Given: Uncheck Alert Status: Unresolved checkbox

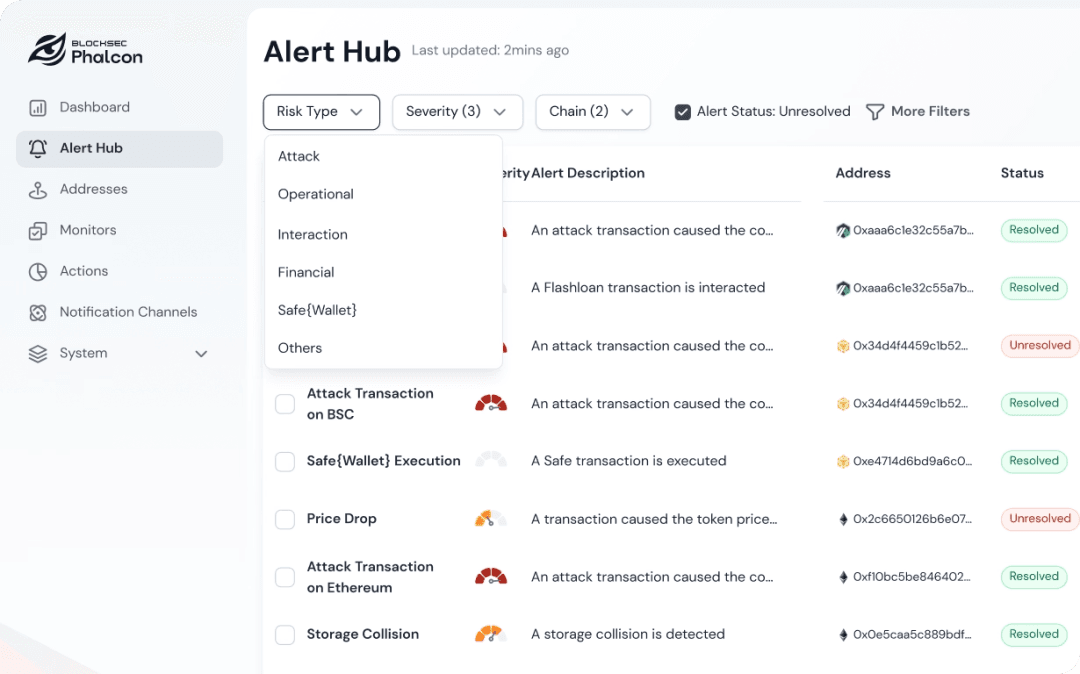Looking at the screenshot, I should (683, 112).
